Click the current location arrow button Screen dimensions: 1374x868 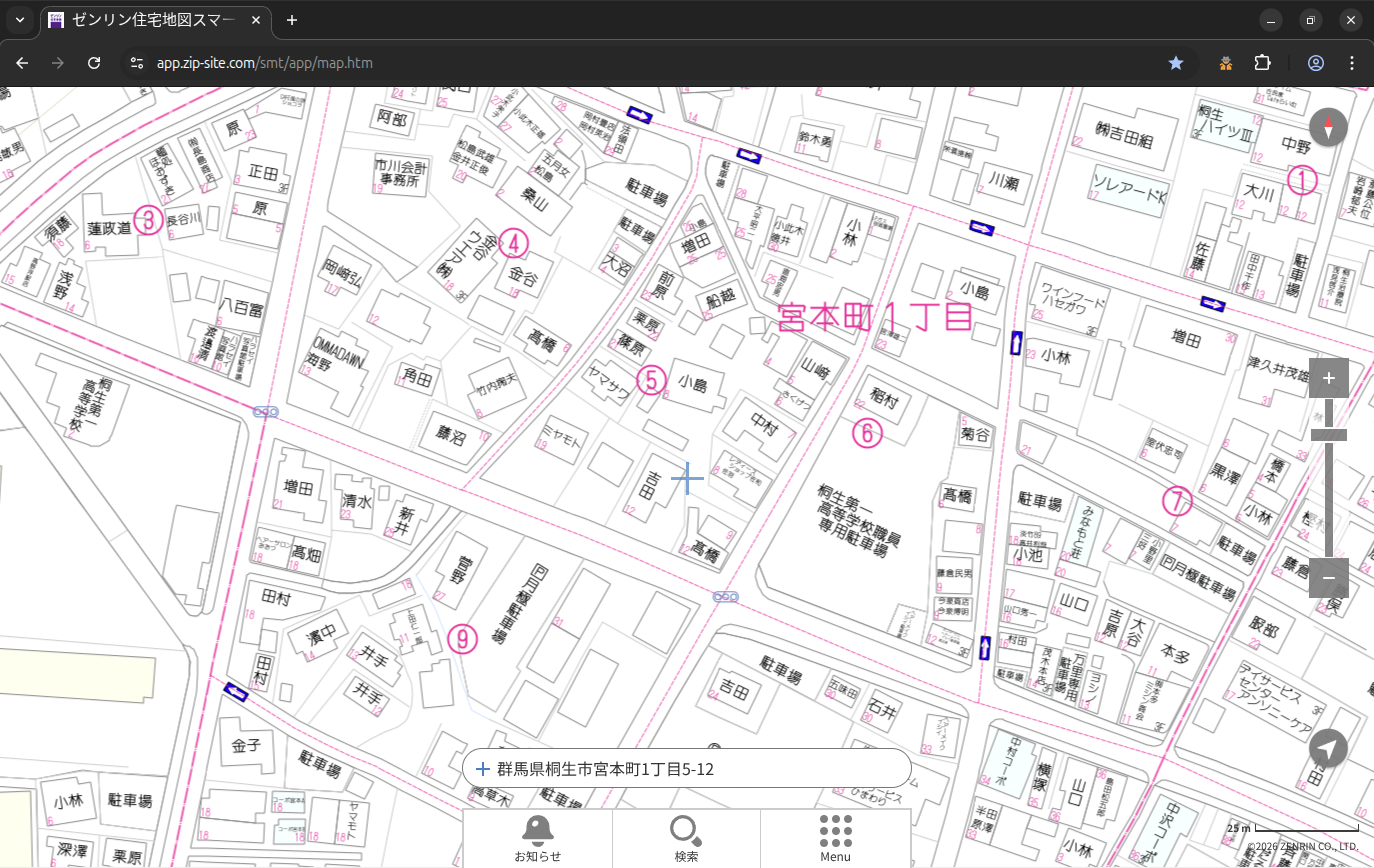(1328, 748)
